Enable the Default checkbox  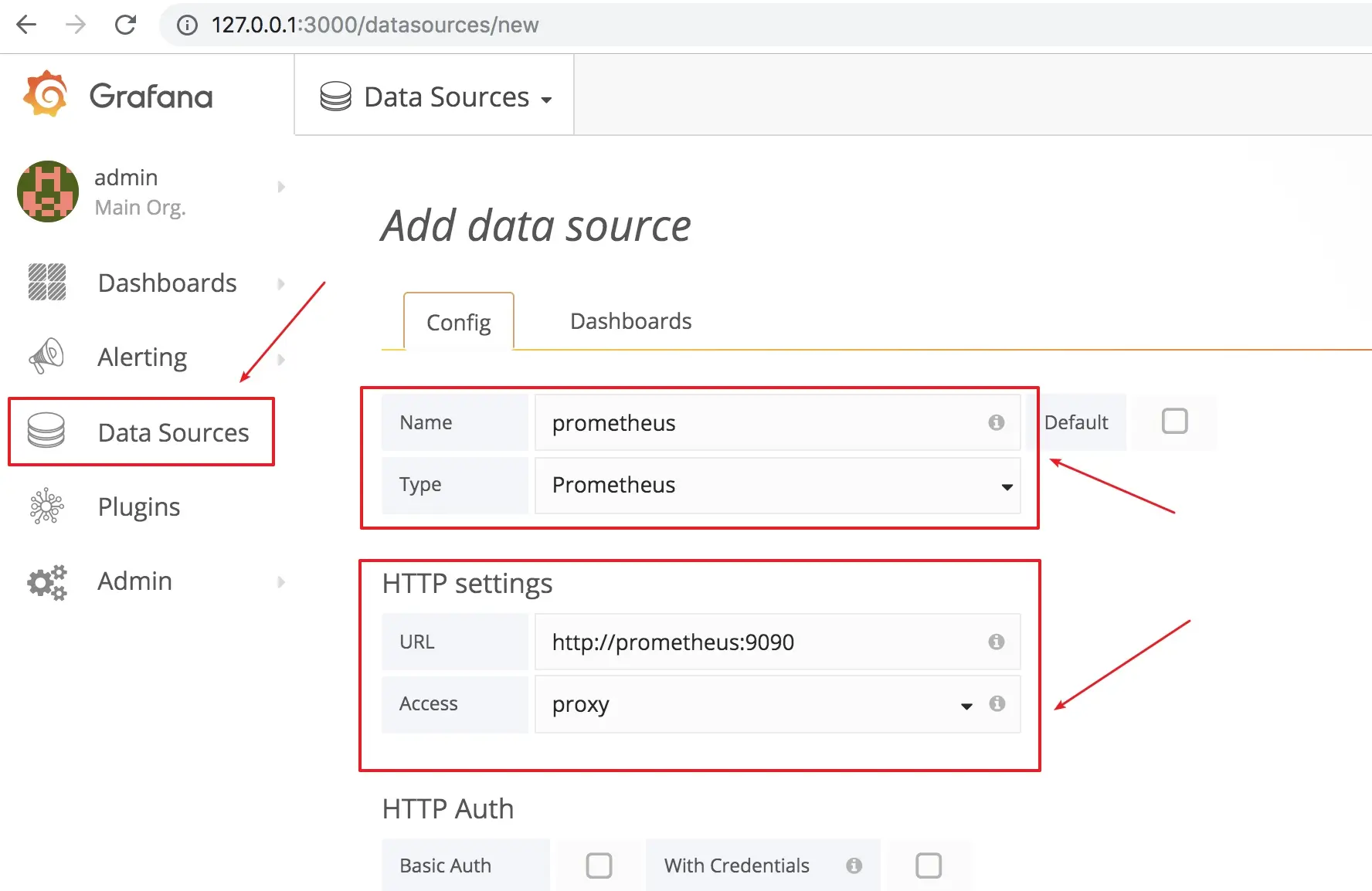1174,422
